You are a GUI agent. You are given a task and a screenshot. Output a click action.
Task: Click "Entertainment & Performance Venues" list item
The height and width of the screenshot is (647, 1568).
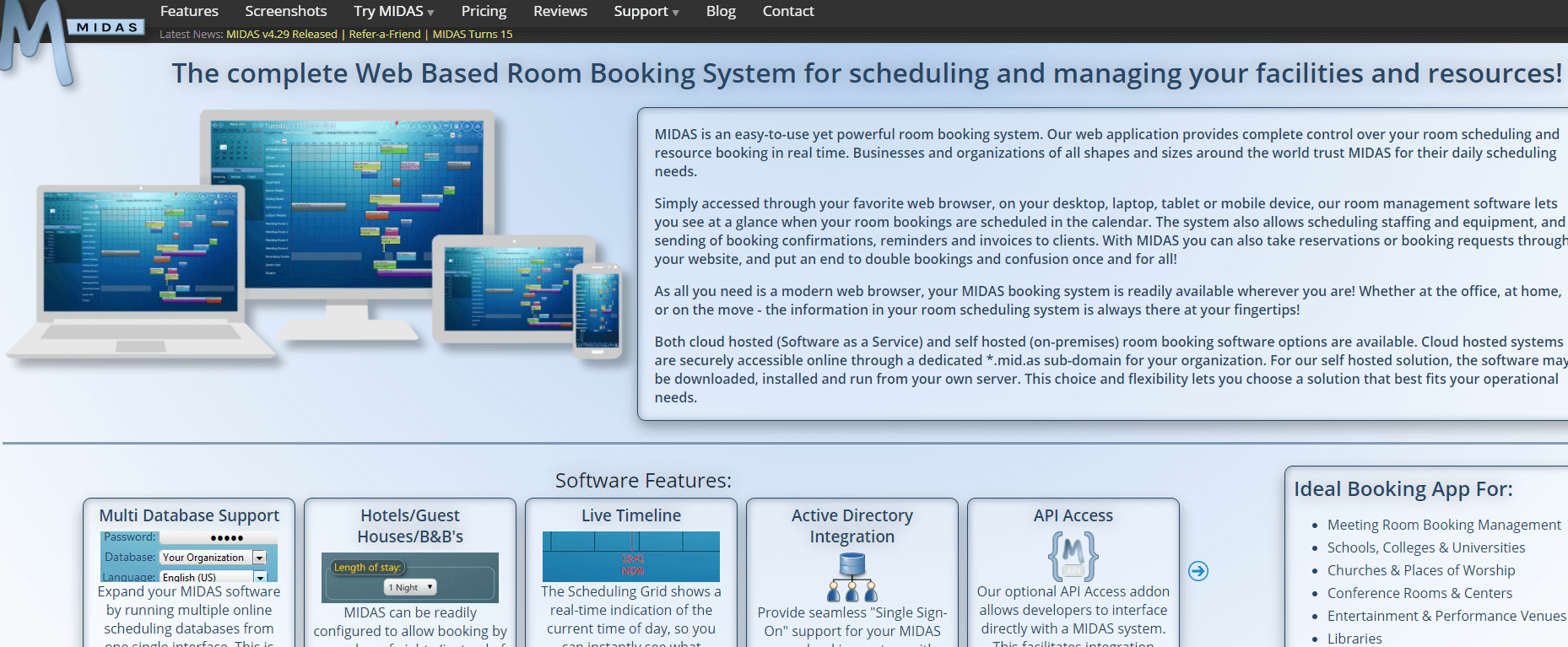click(x=1446, y=616)
